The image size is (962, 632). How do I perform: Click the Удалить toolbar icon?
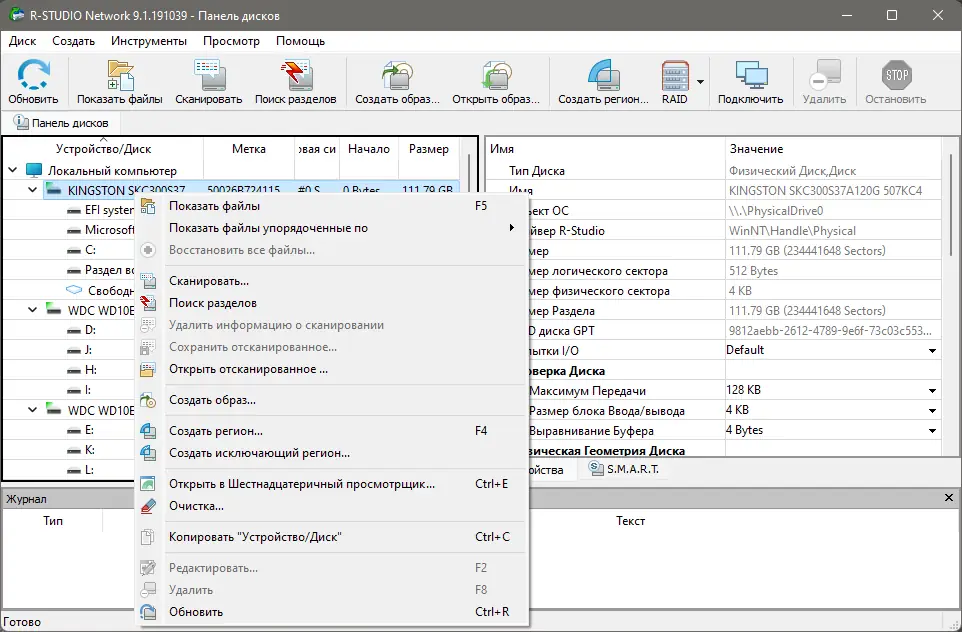click(825, 75)
